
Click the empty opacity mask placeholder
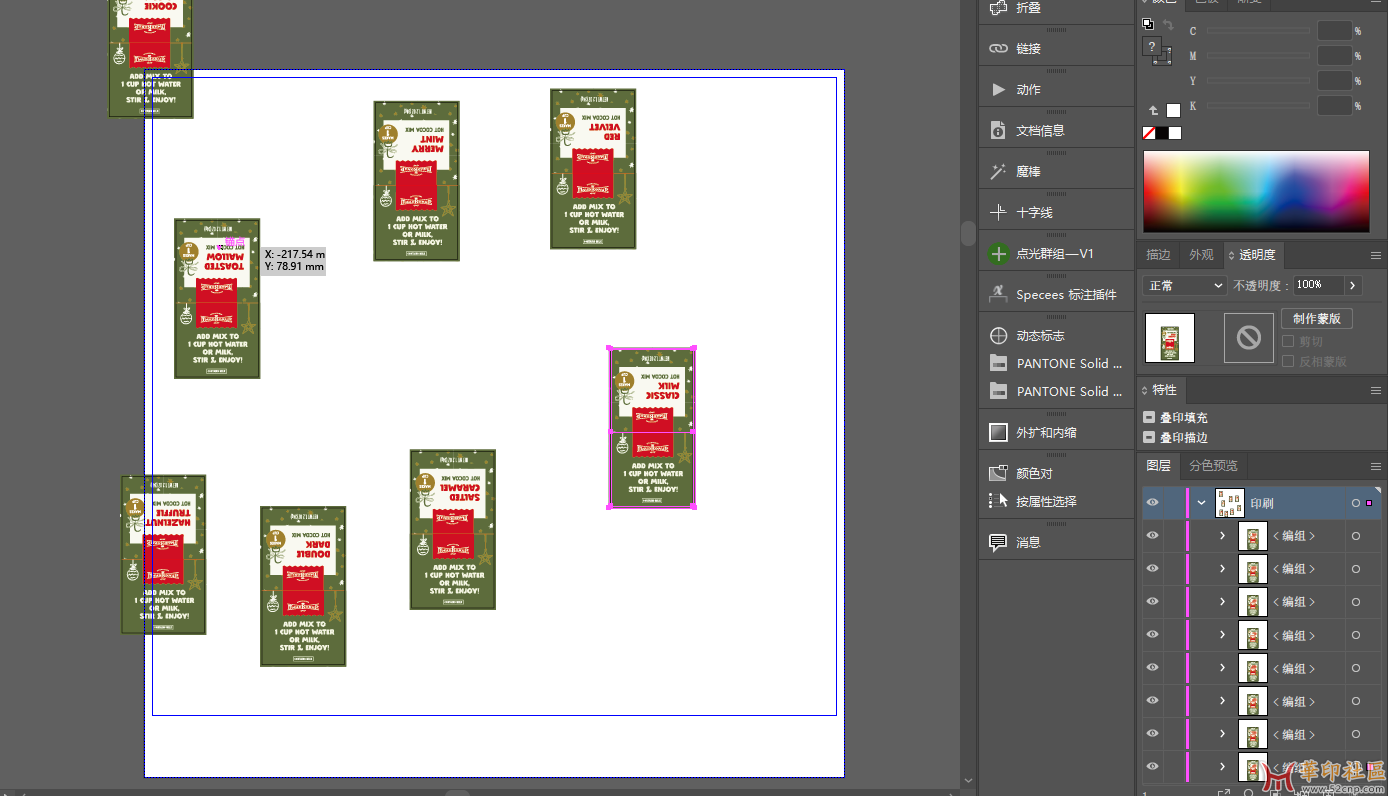1249,338
